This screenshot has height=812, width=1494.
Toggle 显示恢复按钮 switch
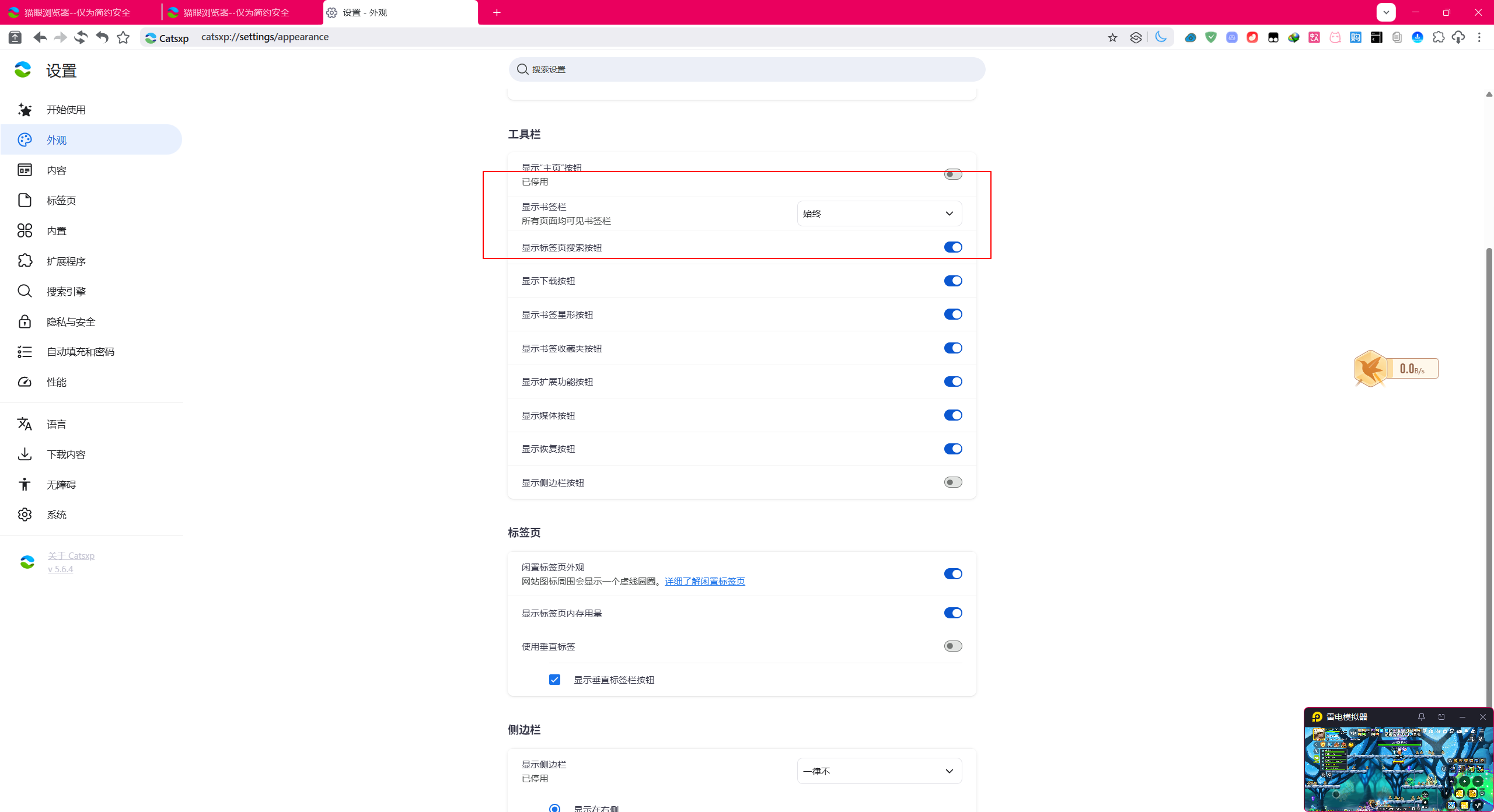tap(952, 449)
